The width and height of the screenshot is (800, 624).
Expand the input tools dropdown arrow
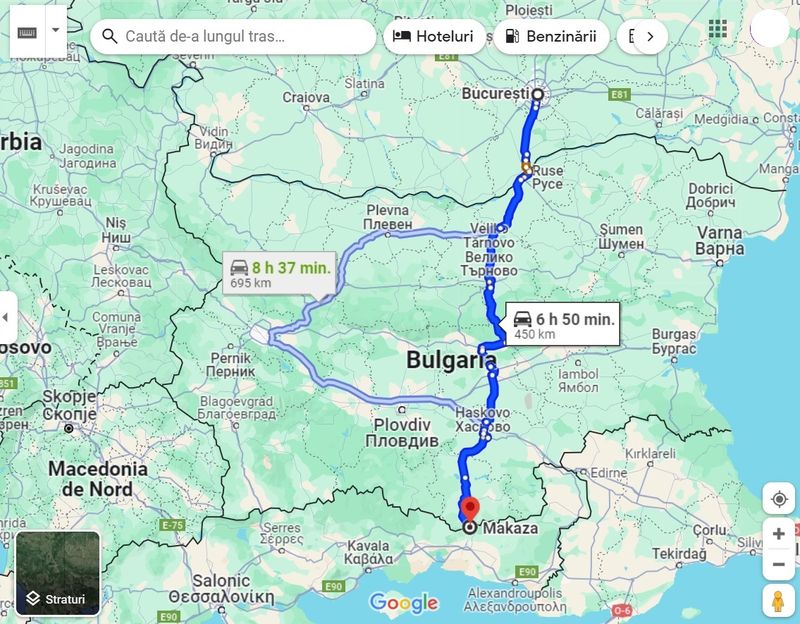[56, 32]
